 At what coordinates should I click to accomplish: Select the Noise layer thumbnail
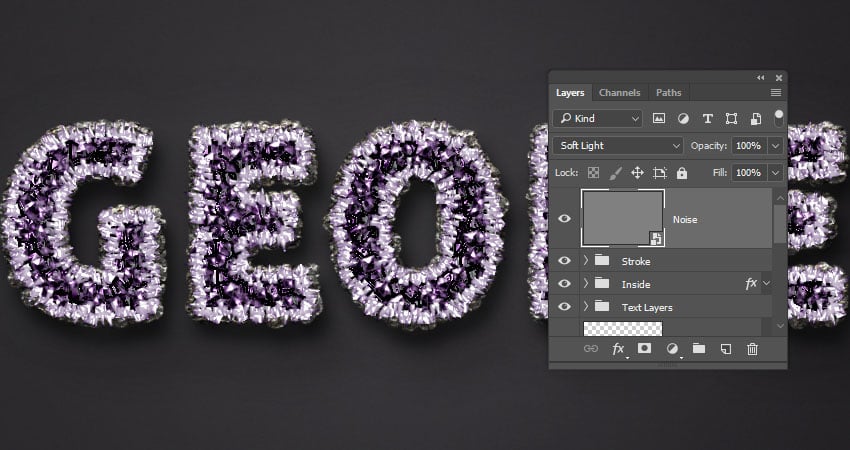[x=623, y=218]
